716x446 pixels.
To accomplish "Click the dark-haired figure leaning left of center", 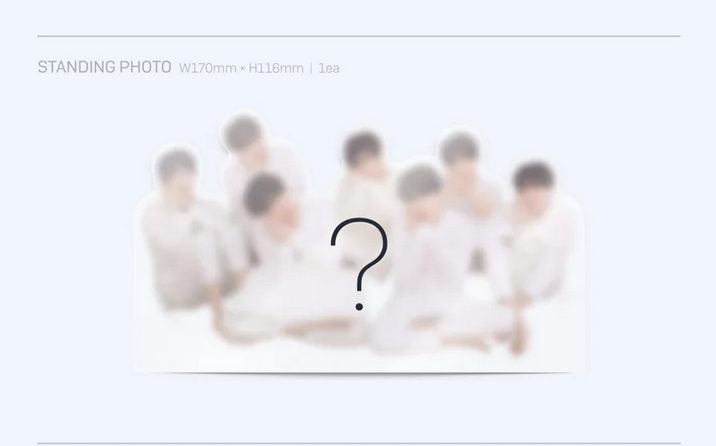I will 265,196.
